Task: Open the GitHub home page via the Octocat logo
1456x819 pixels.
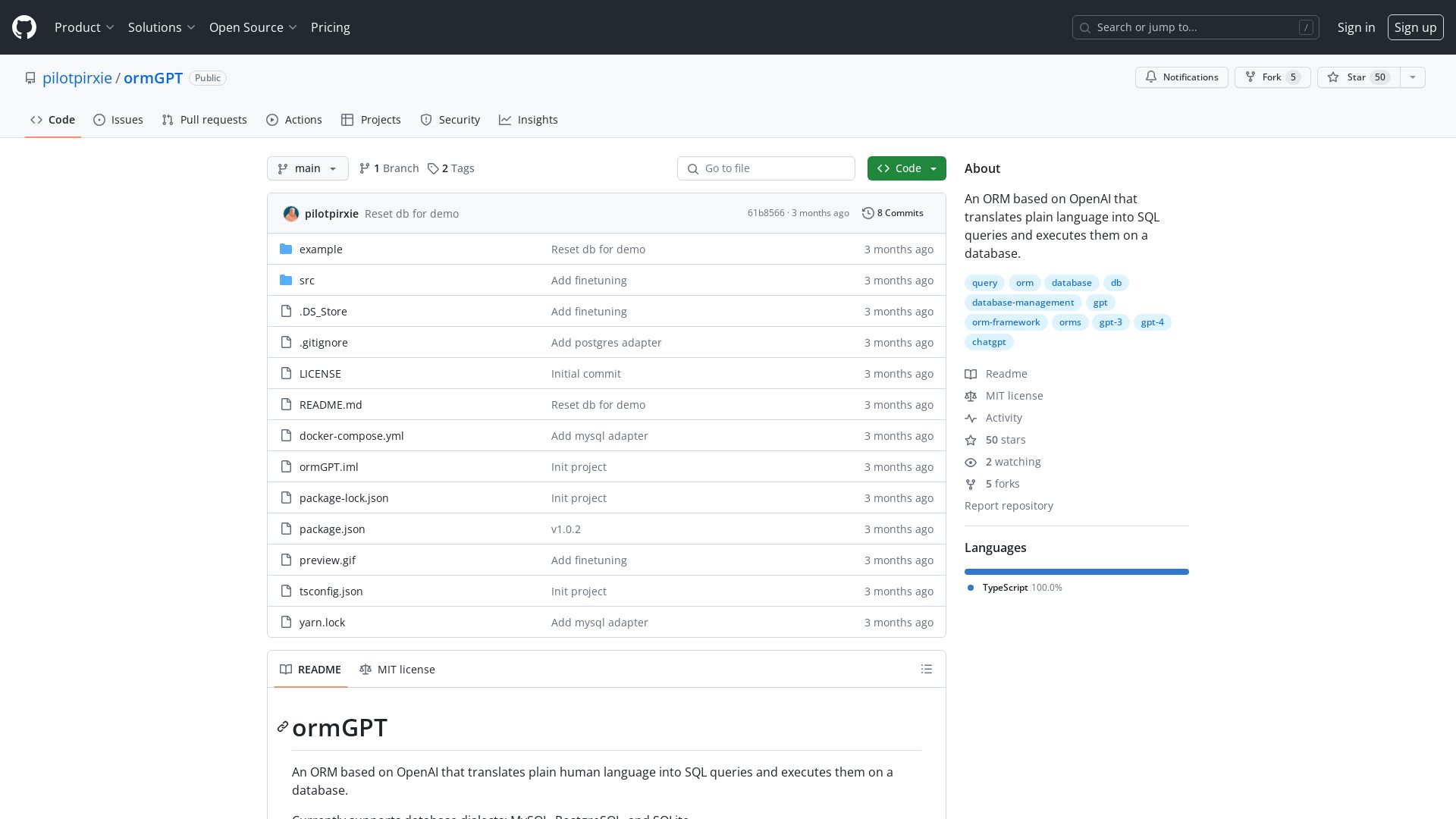Action: (x=23, y=27)
